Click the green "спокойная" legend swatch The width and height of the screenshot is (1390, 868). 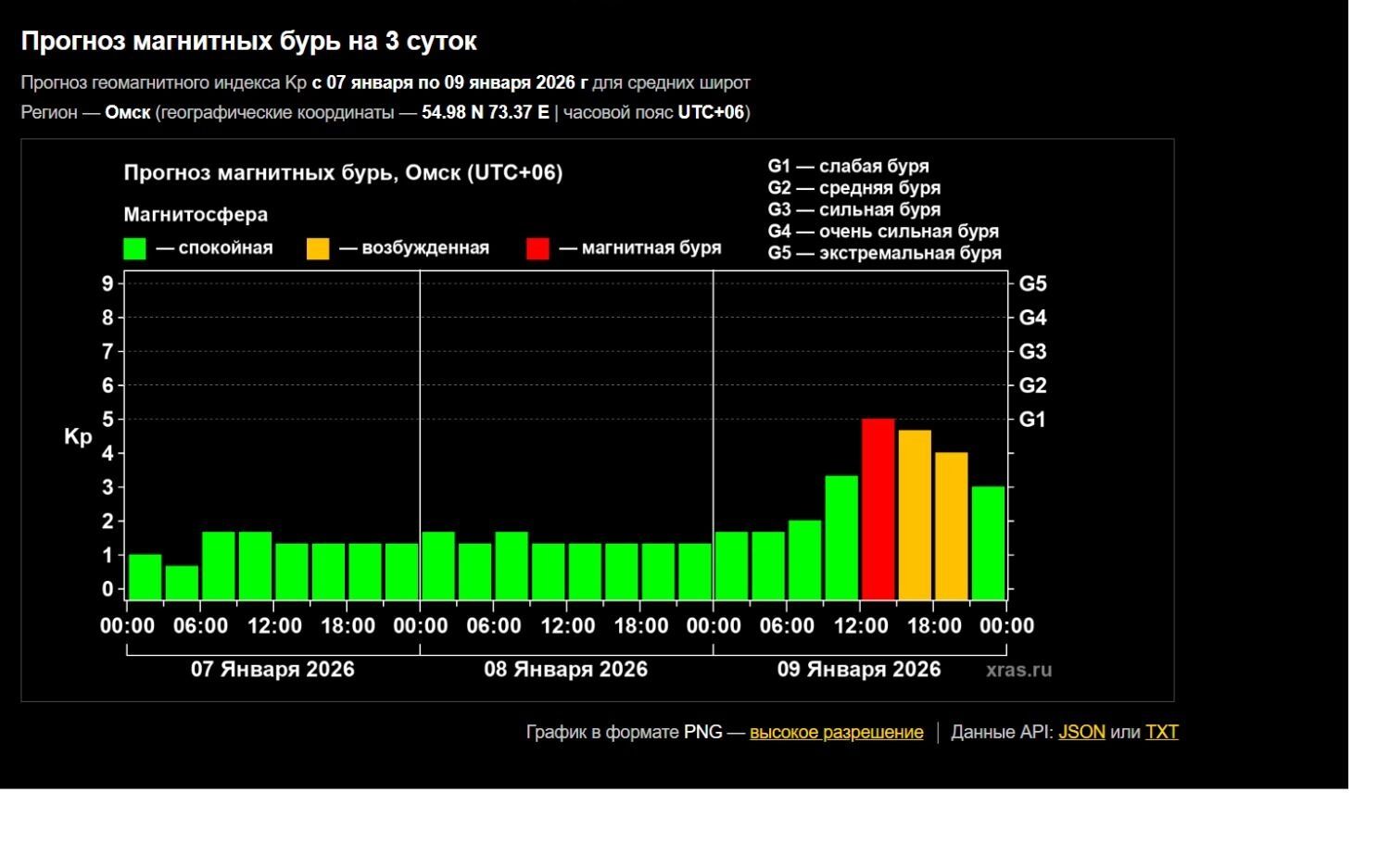click(x=135, y=249)
